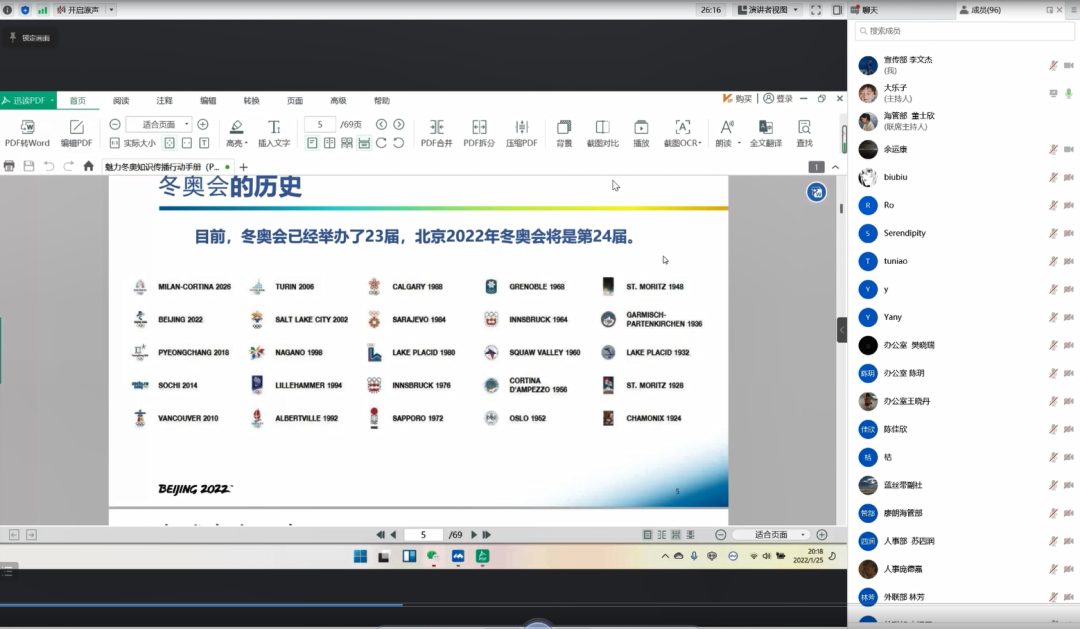Add a new document tab with plus
Screen dimensions: 1080x629
(x=243, y=167)
